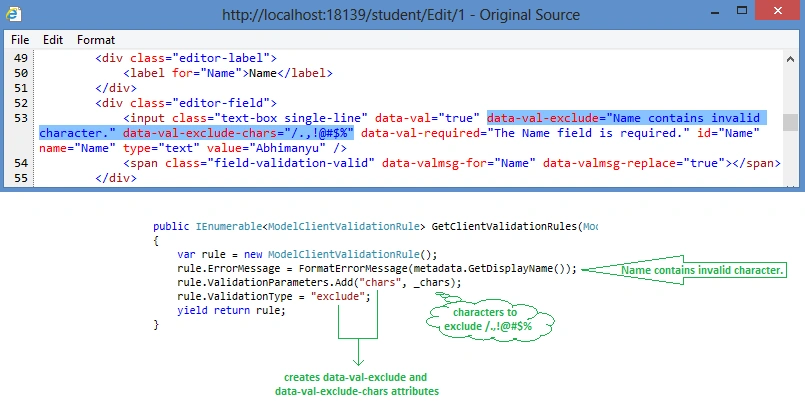
Task: Close the Original Source window
Action: pos(778,10)
